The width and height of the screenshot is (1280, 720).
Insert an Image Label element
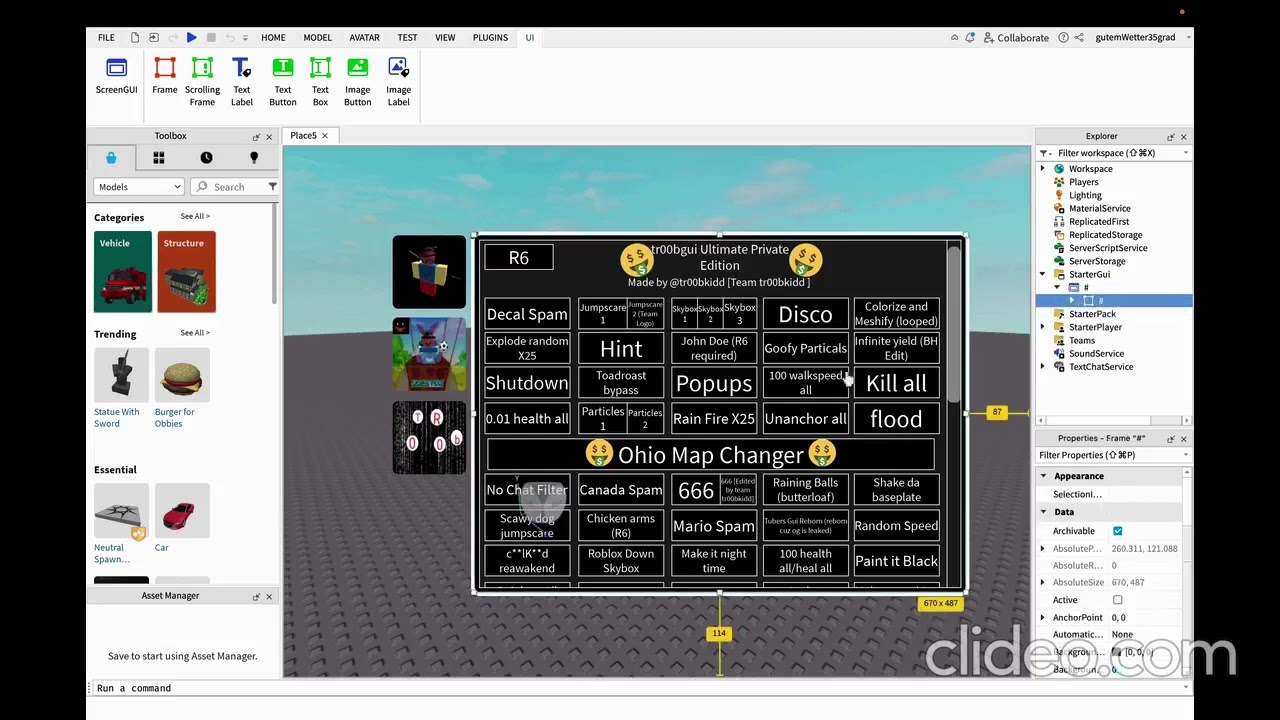point(399,82)
